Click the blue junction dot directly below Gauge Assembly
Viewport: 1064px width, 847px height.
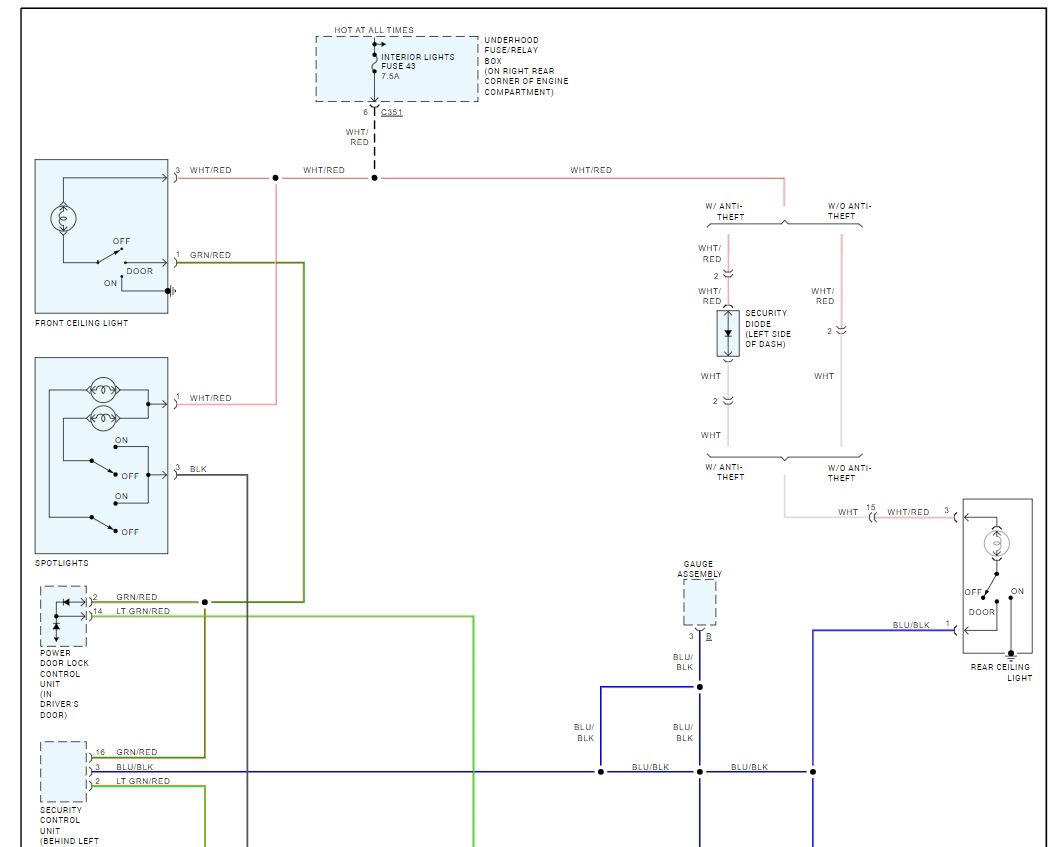click(x=700, y=687)
